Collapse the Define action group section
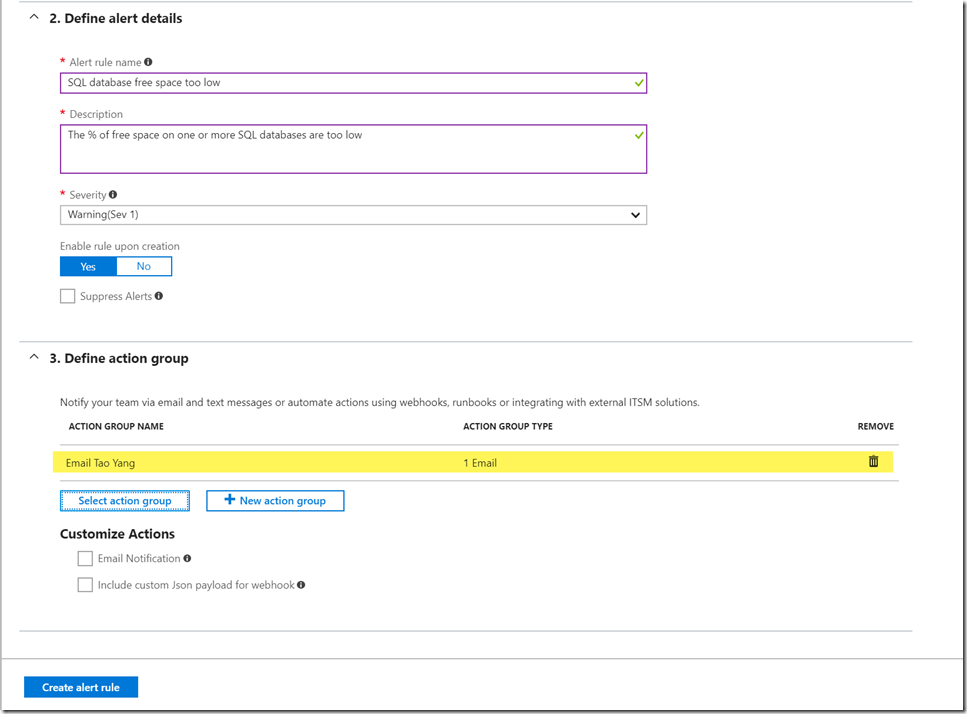Screen dimensions: 967x714 pyautogui.click(x=34, y=357)
